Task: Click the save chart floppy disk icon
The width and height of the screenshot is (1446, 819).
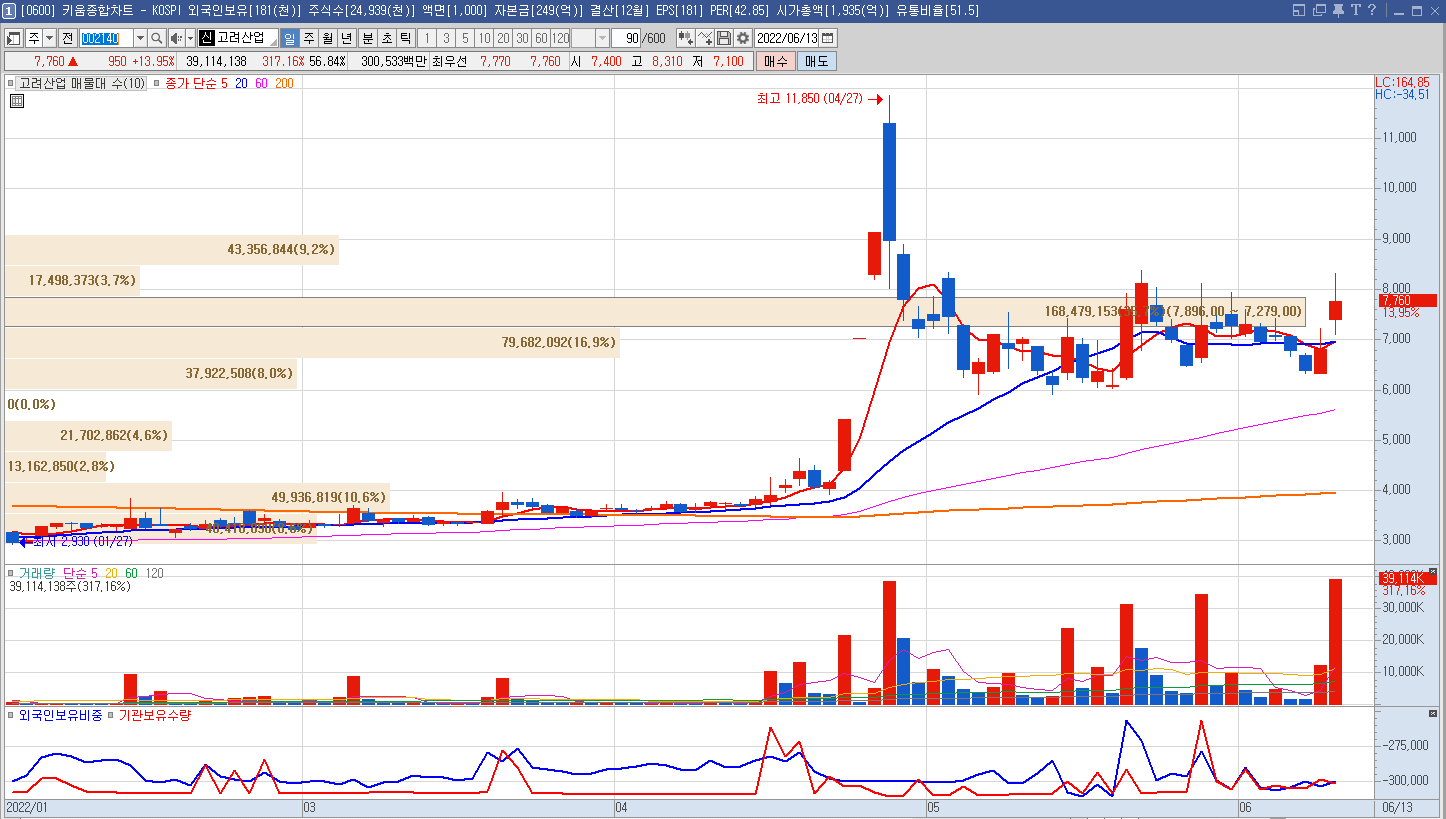Action: 724,38
